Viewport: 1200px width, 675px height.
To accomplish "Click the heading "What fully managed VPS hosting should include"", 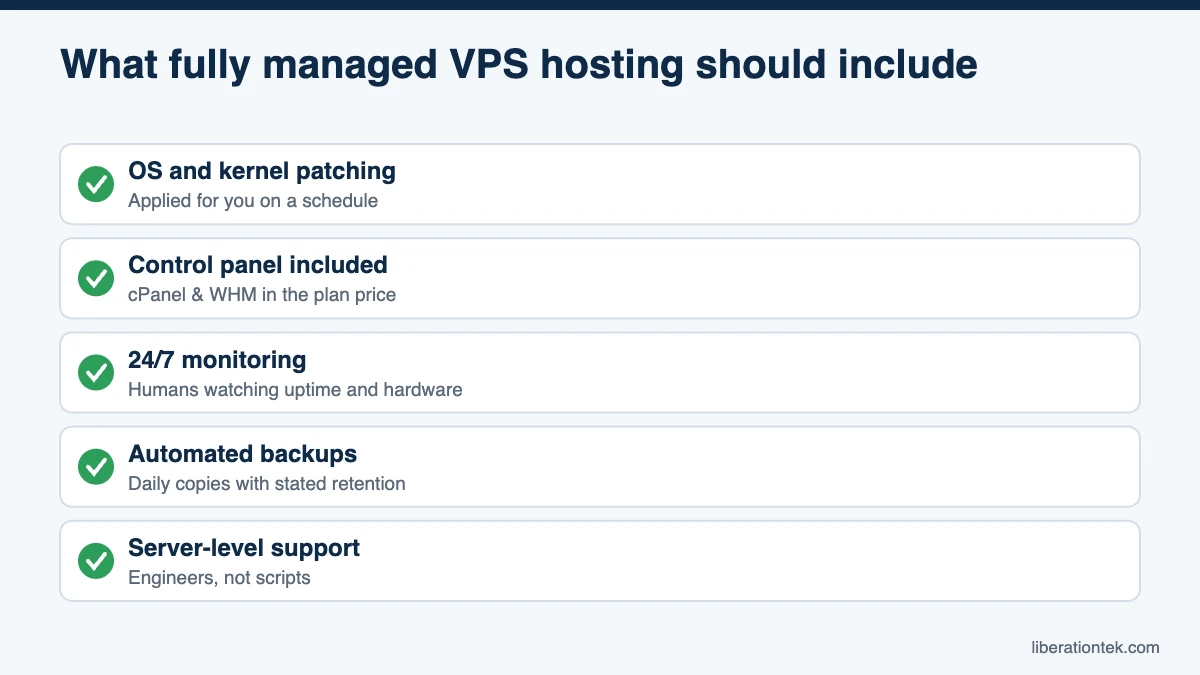I will point(519,65).
